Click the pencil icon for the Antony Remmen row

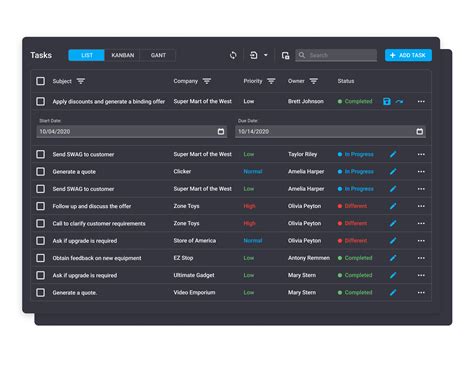pos(393,258)
